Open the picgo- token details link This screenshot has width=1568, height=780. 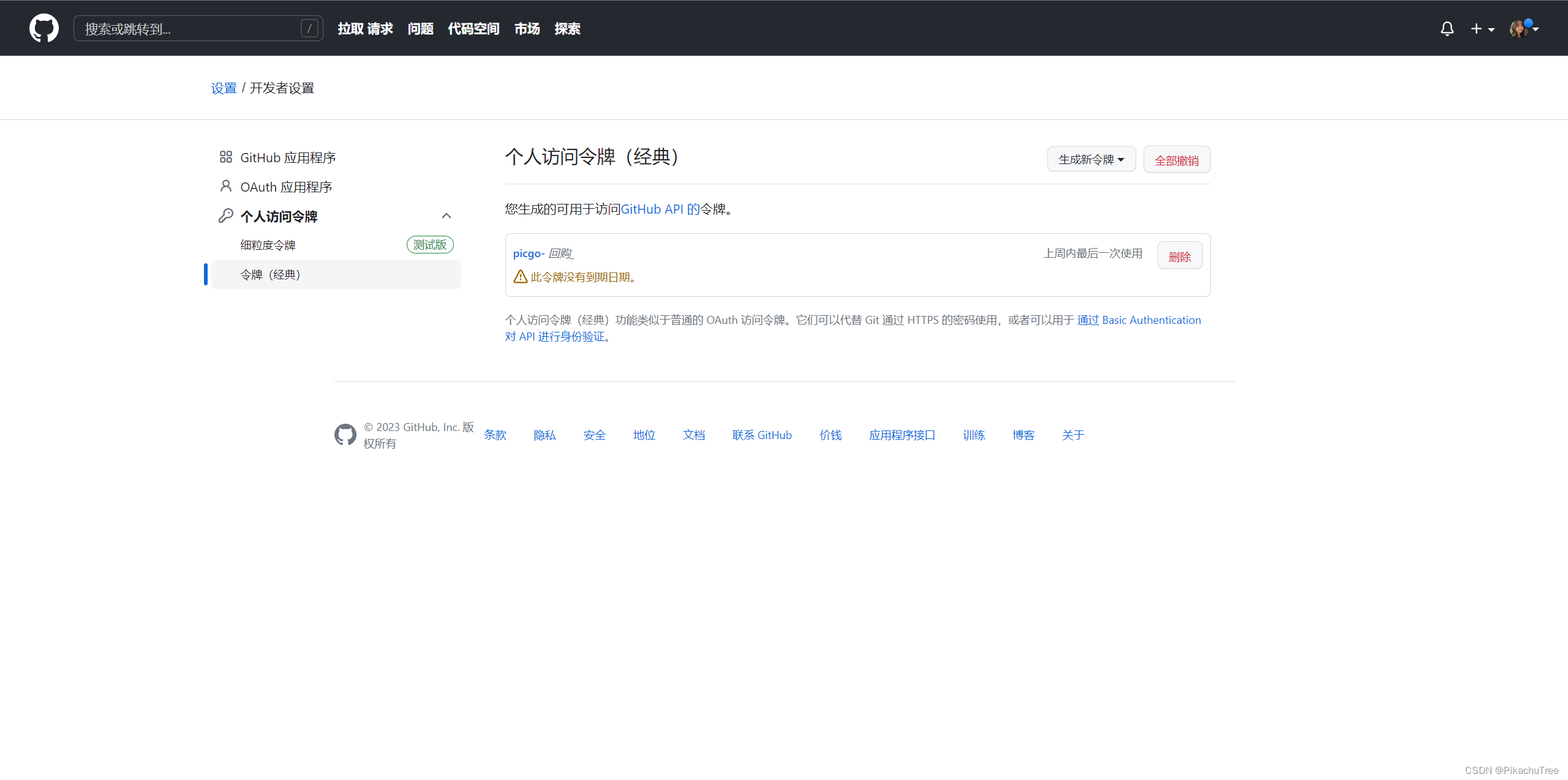(528, 253)
